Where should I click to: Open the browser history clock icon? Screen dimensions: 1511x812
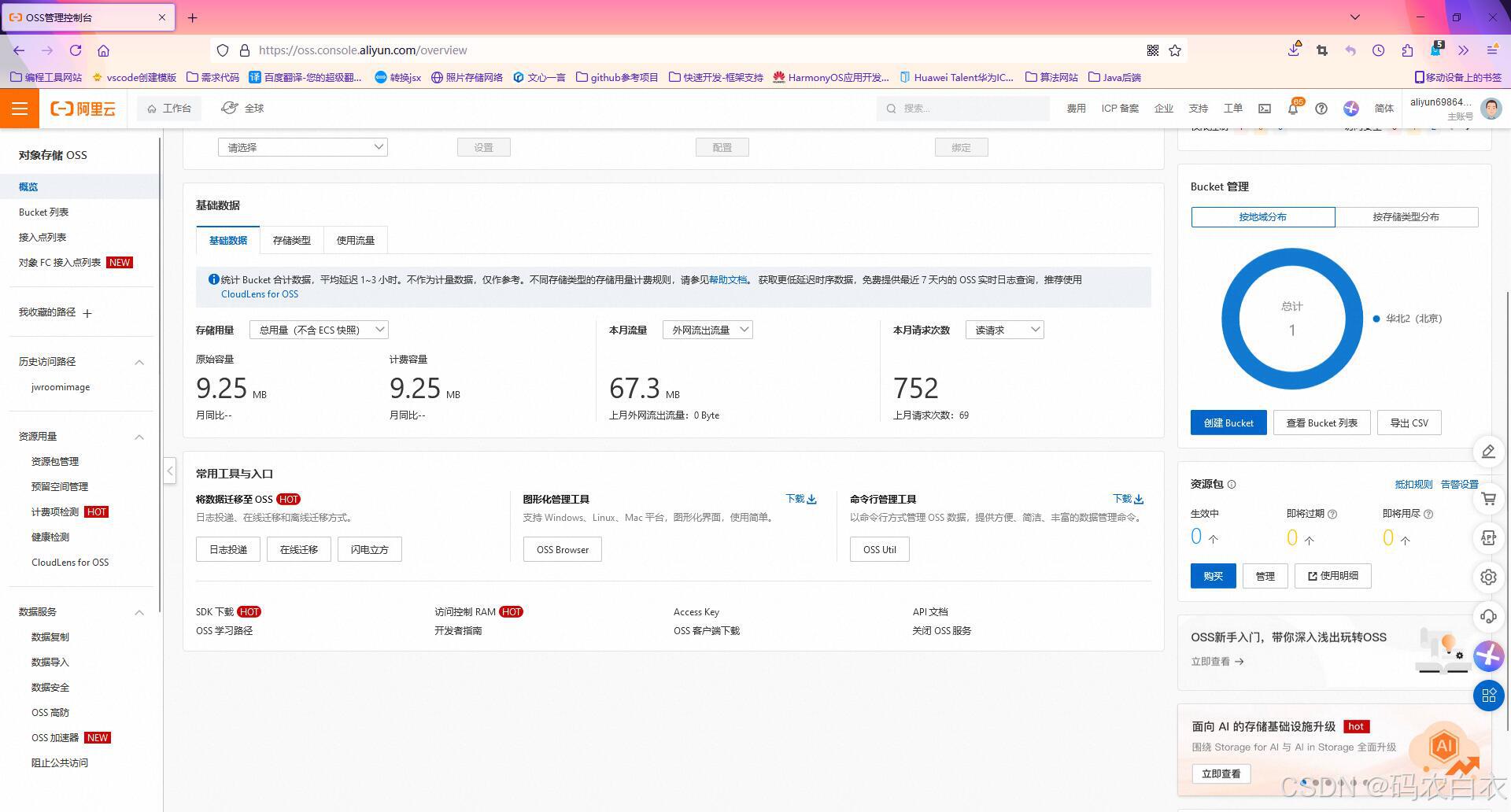(x=1378, y=50)
